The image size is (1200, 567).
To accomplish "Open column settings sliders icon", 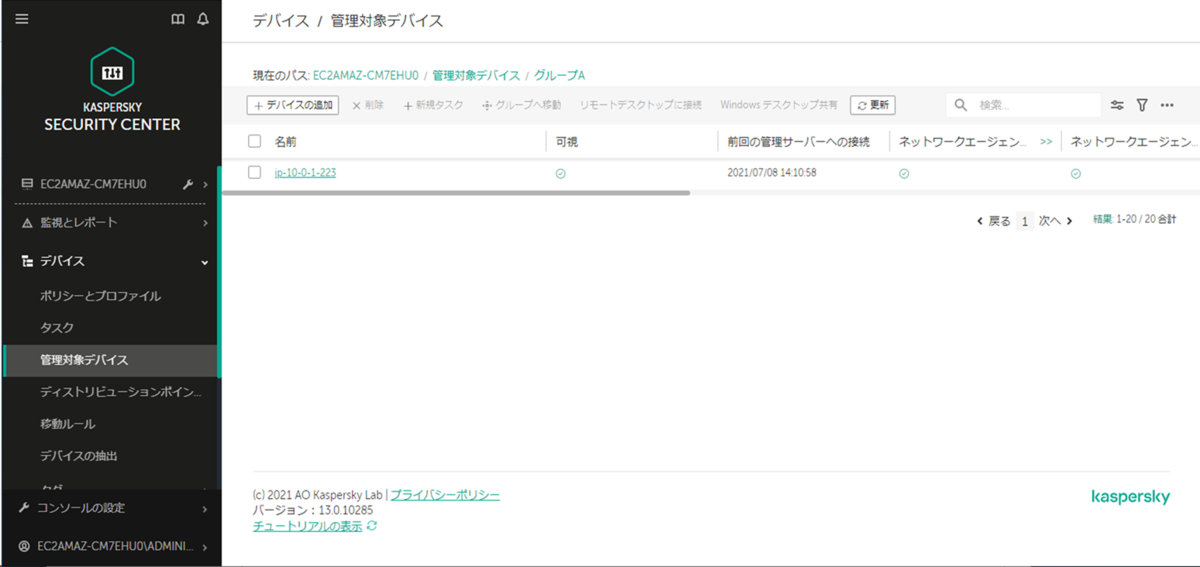I will [x=1117, y=105].
